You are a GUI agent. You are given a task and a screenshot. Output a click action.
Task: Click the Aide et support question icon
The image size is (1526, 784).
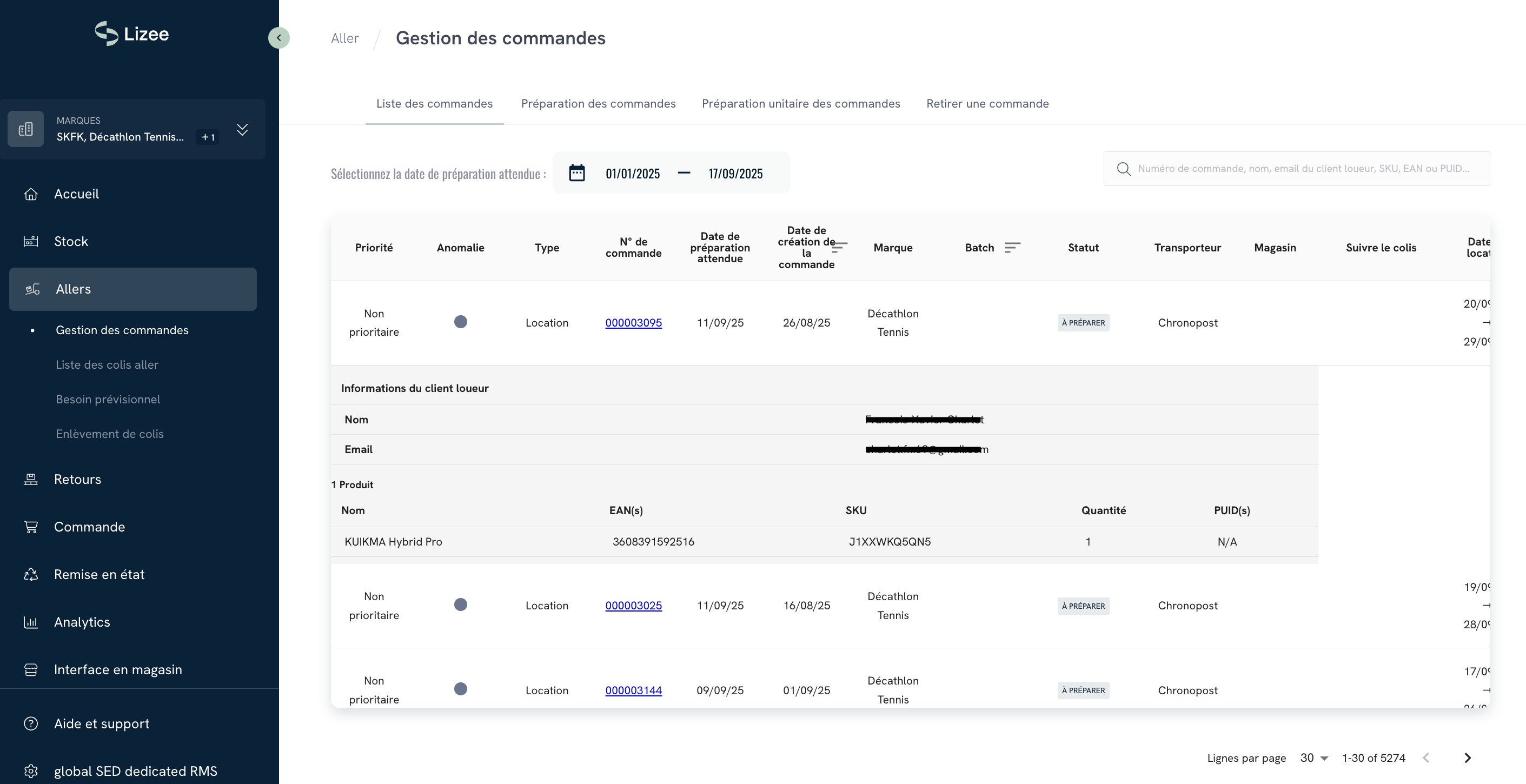pos(31,723)
